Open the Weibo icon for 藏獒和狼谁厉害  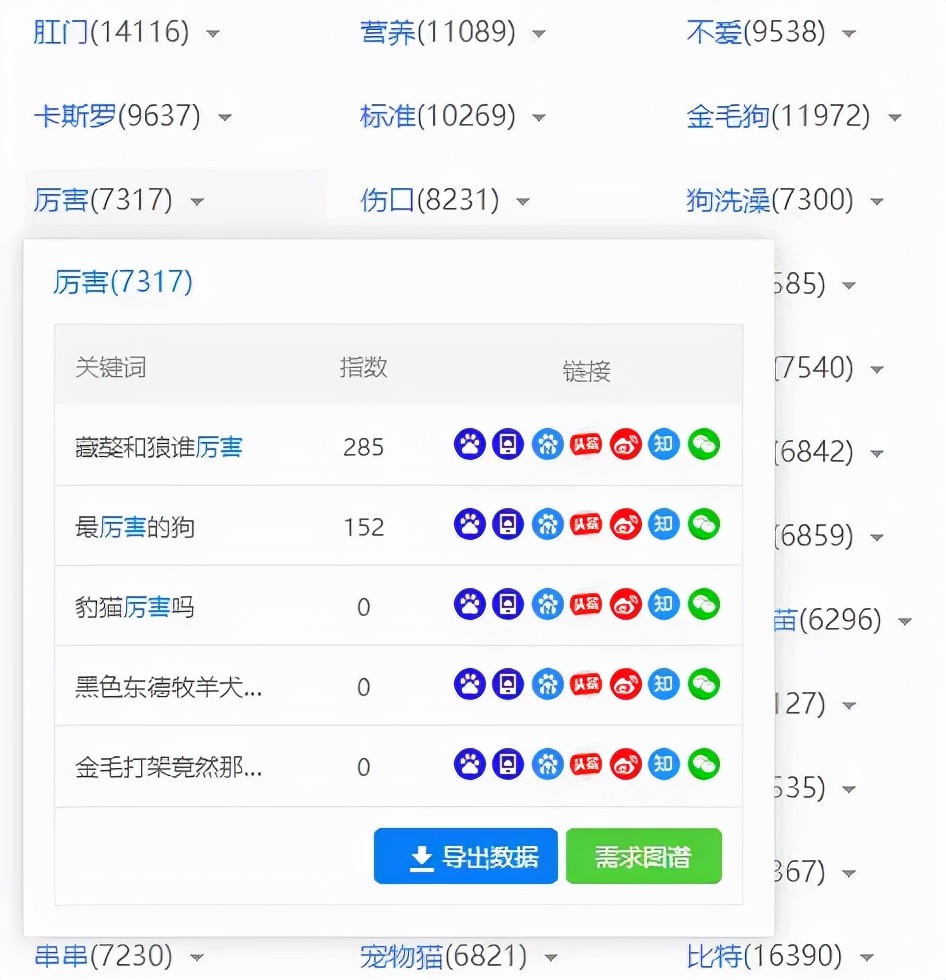(625, 443)
